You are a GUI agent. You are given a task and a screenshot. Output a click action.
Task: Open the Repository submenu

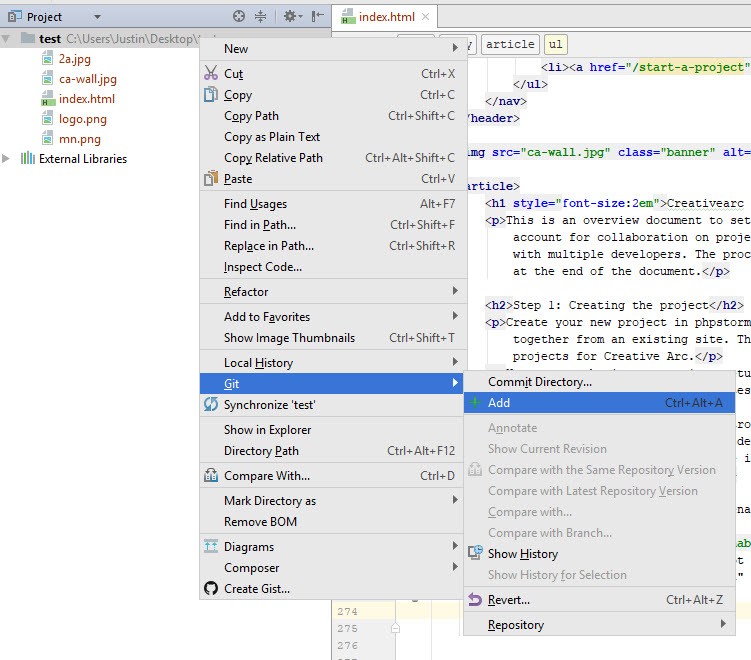515,625
